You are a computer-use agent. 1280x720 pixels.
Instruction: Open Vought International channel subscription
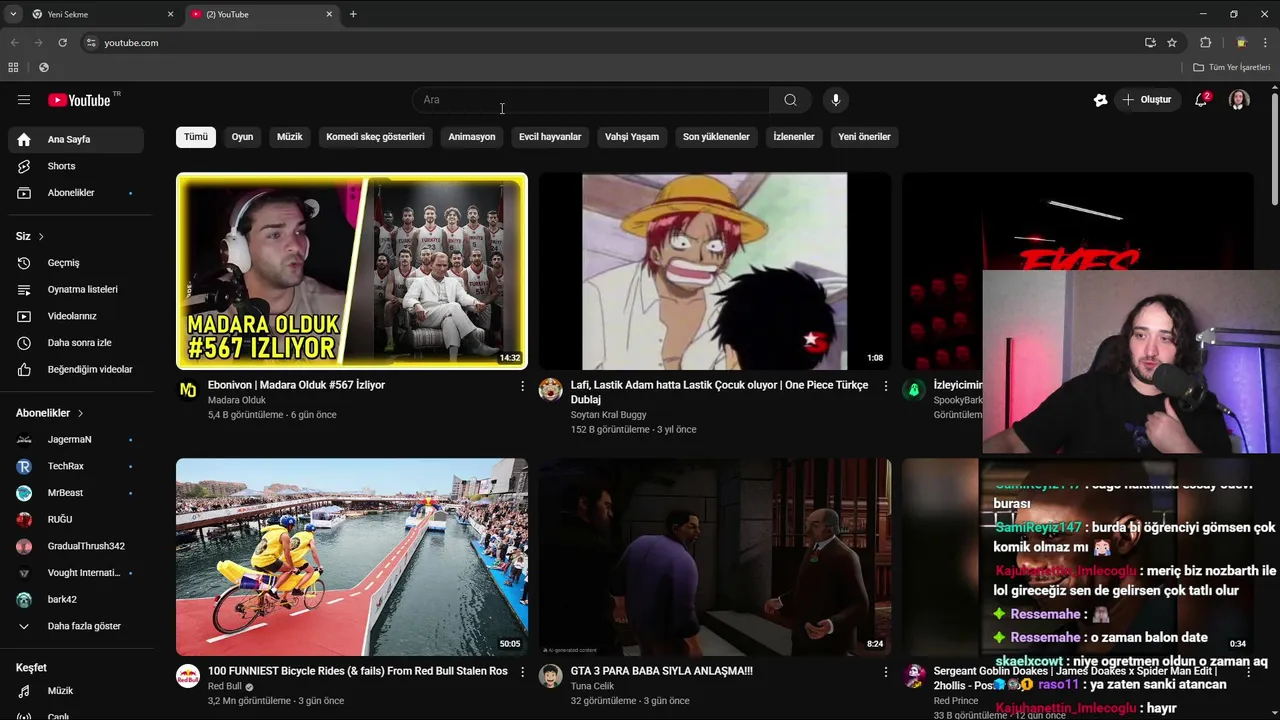tap(76, 573)
